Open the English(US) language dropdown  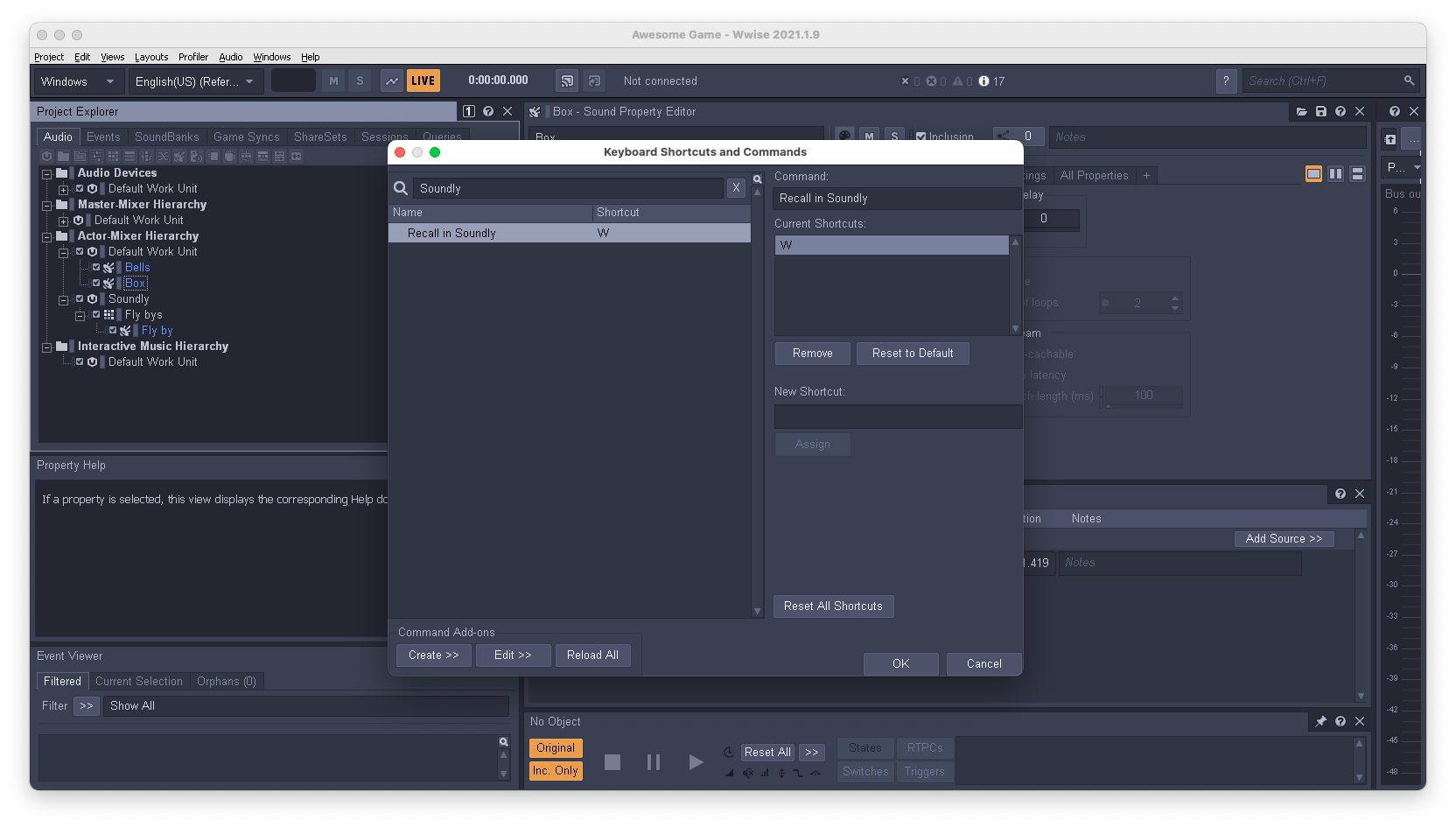pyautogui.click(x=194, y=81)
